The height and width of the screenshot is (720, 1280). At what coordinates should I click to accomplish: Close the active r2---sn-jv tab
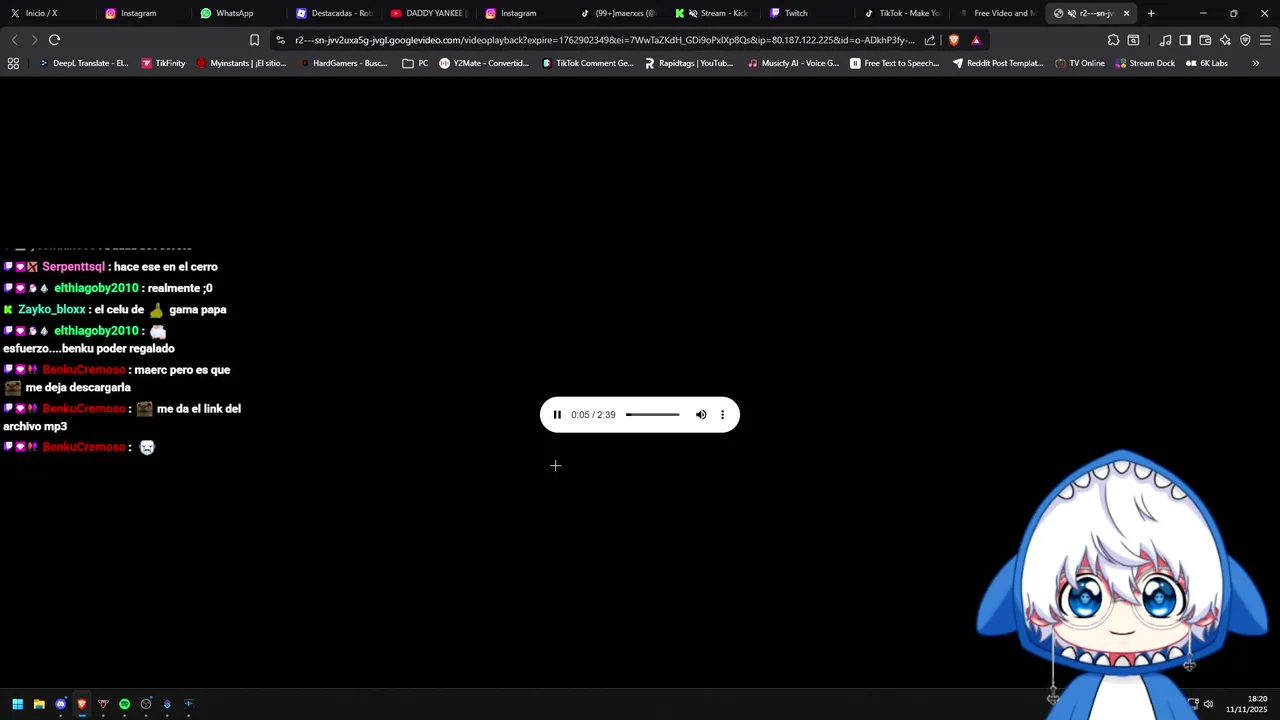point(1126,13)
